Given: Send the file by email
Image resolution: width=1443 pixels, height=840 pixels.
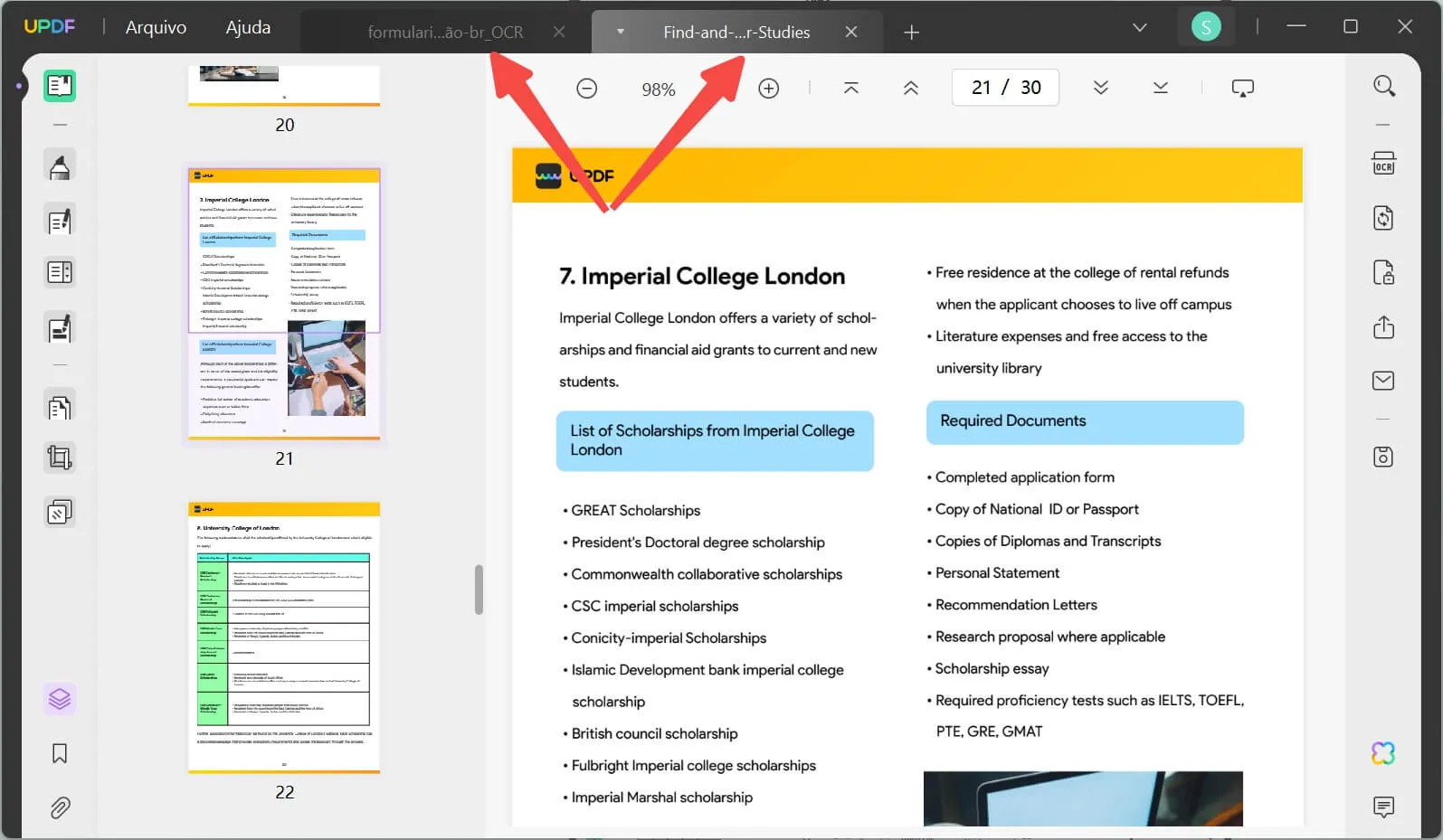Looking at the screenshot, I should [1383, 381].
